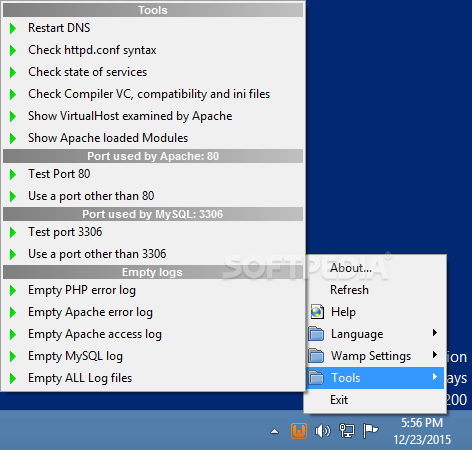Click green arrow beside Use a port other than 80
The height and width of the screenshot is (450, 472).
[x=13, y=196]
